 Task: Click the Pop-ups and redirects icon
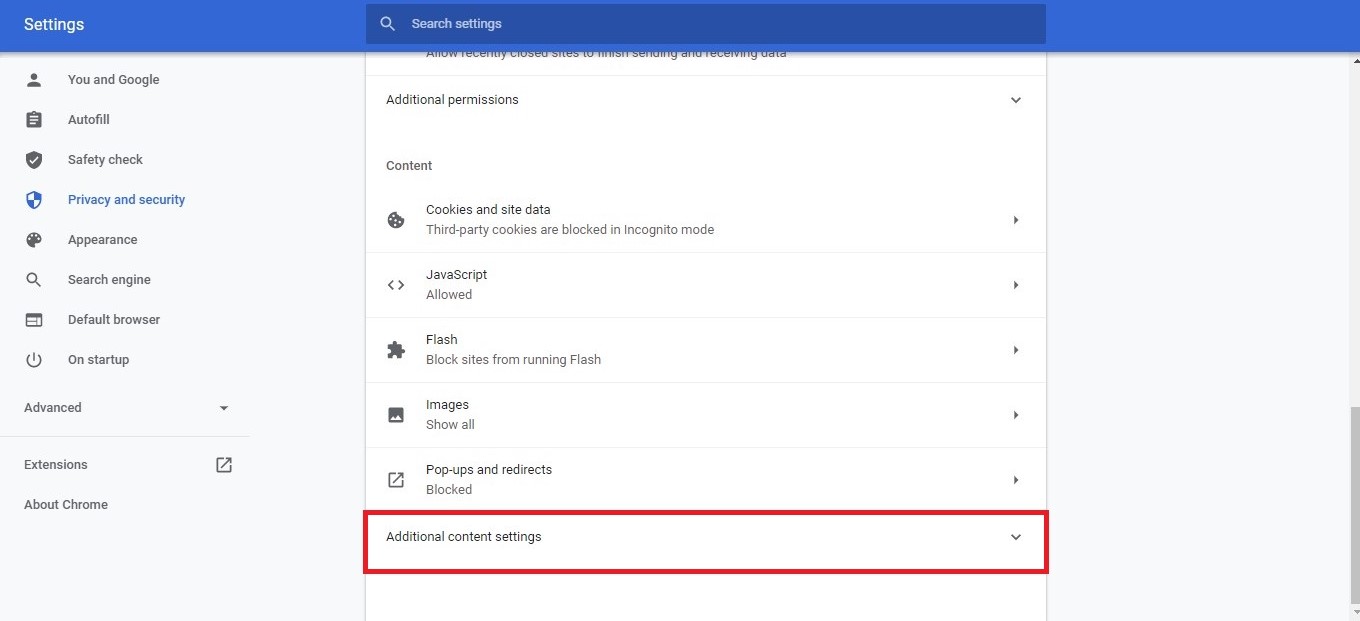[396, 479]
